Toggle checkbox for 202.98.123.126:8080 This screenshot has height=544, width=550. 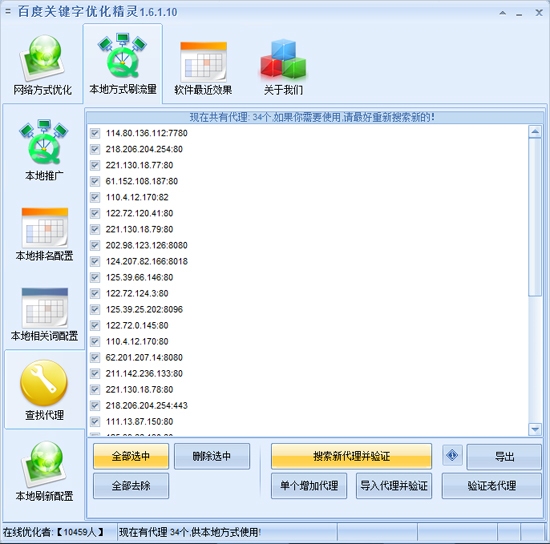click(x=95, y=246)
